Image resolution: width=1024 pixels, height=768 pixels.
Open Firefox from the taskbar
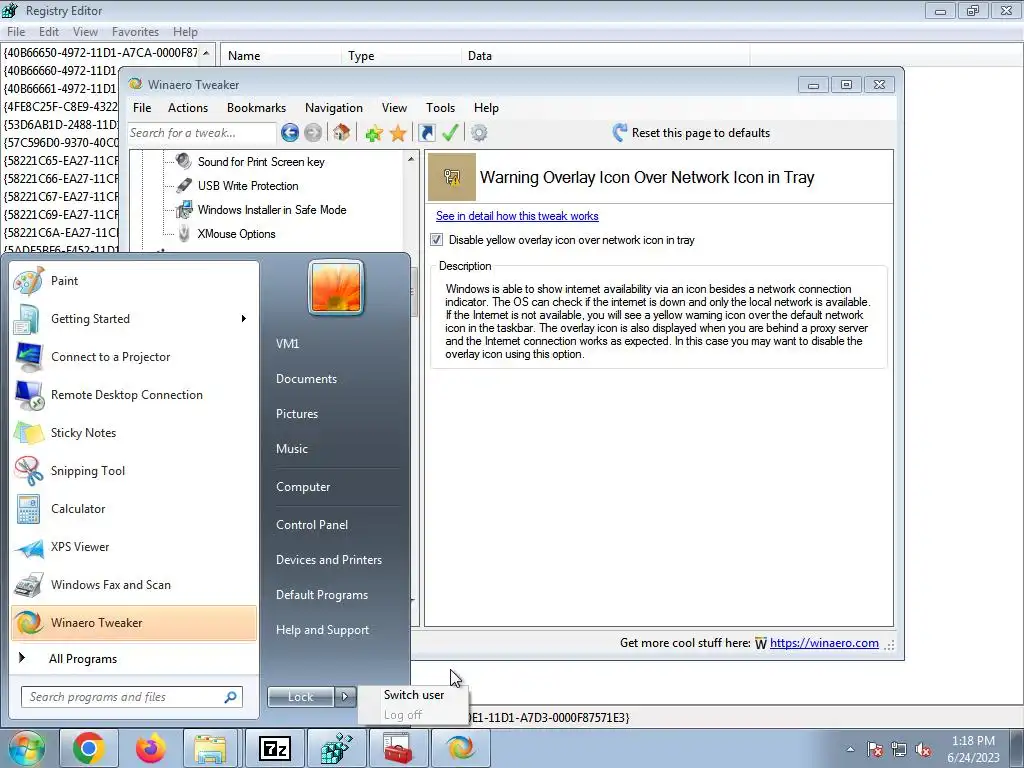[150, 748]
